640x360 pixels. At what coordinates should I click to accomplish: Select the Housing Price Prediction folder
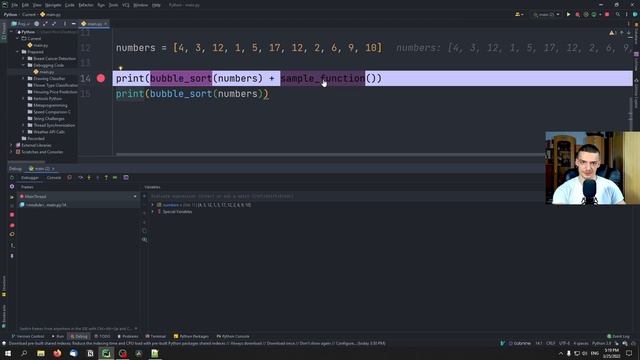click(52, 92)
